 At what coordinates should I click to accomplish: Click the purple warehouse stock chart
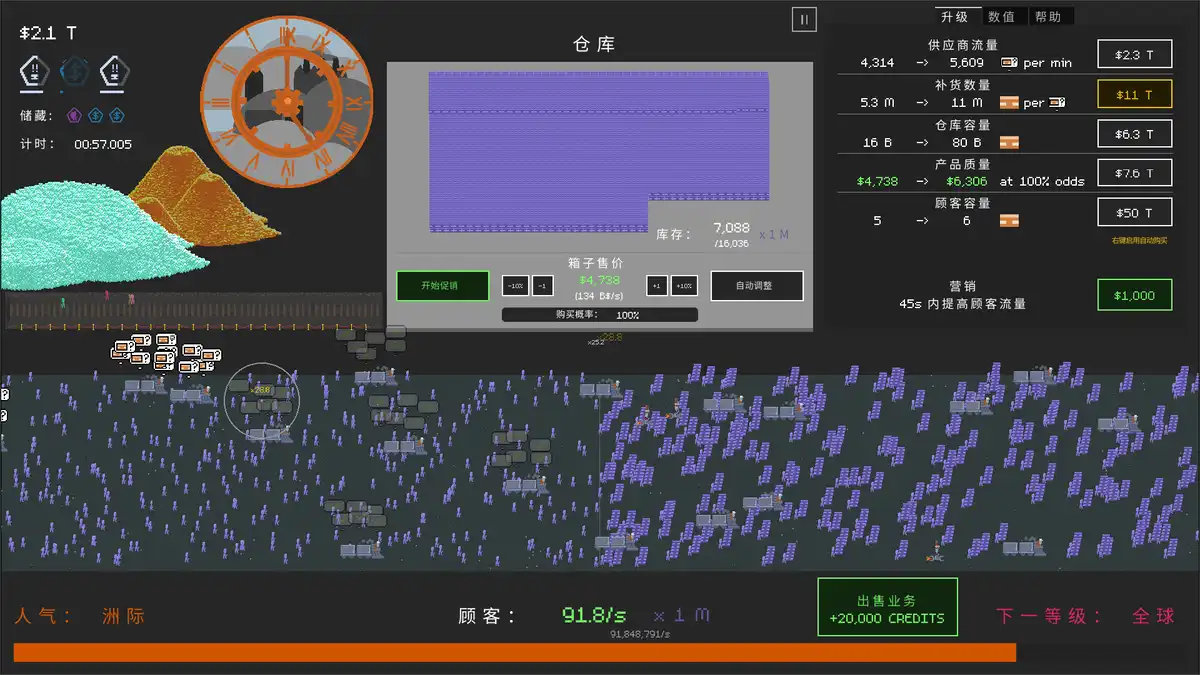point(599,152)
